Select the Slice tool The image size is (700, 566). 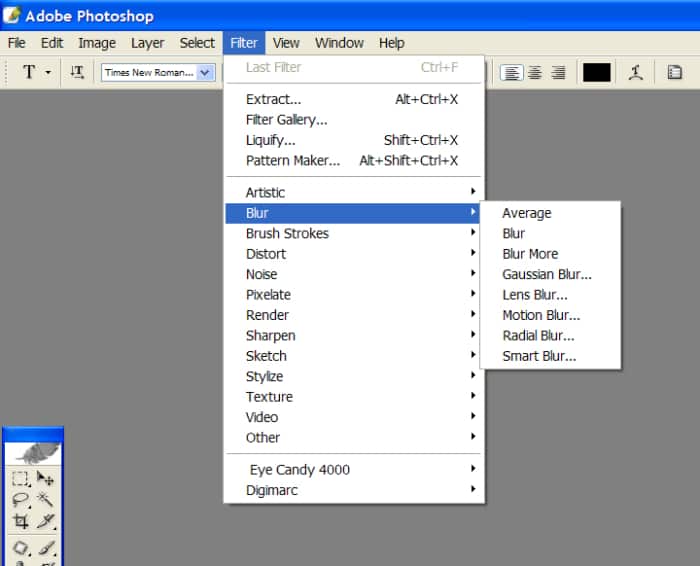(x=45, y=521)
